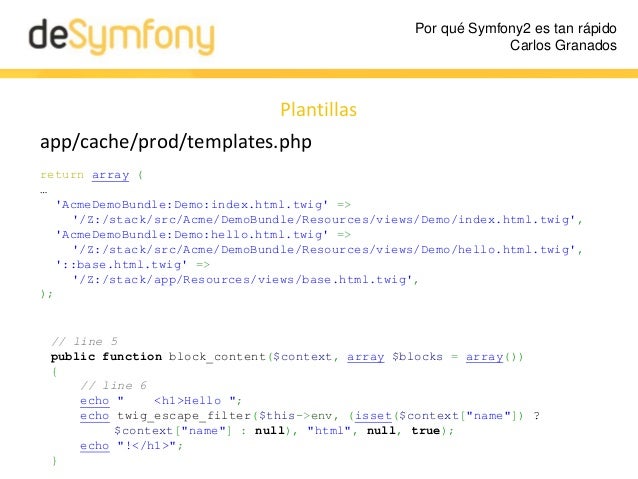
Task: Click the path ending in 'Demo/hello.html.twig'
Action: coord(324,249)
